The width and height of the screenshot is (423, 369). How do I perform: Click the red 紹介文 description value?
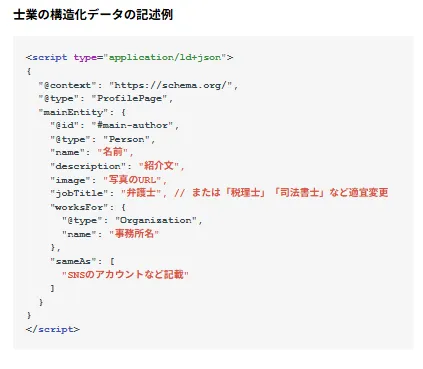coord(159,166)
